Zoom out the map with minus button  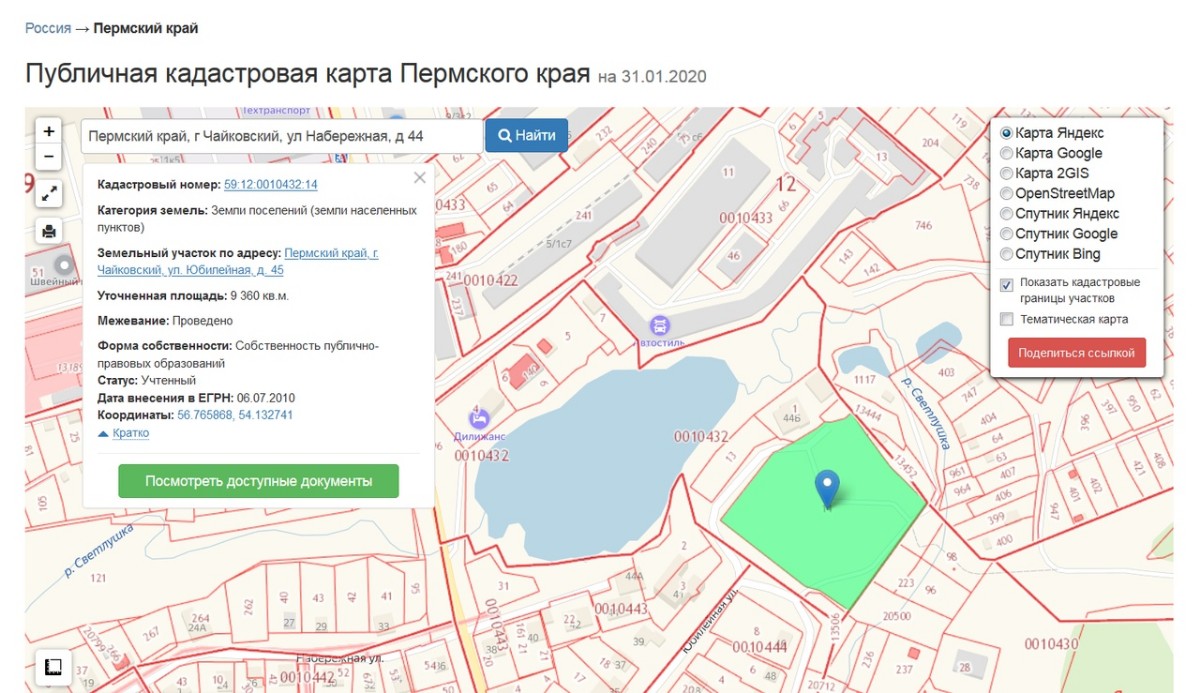pos(49,157)
